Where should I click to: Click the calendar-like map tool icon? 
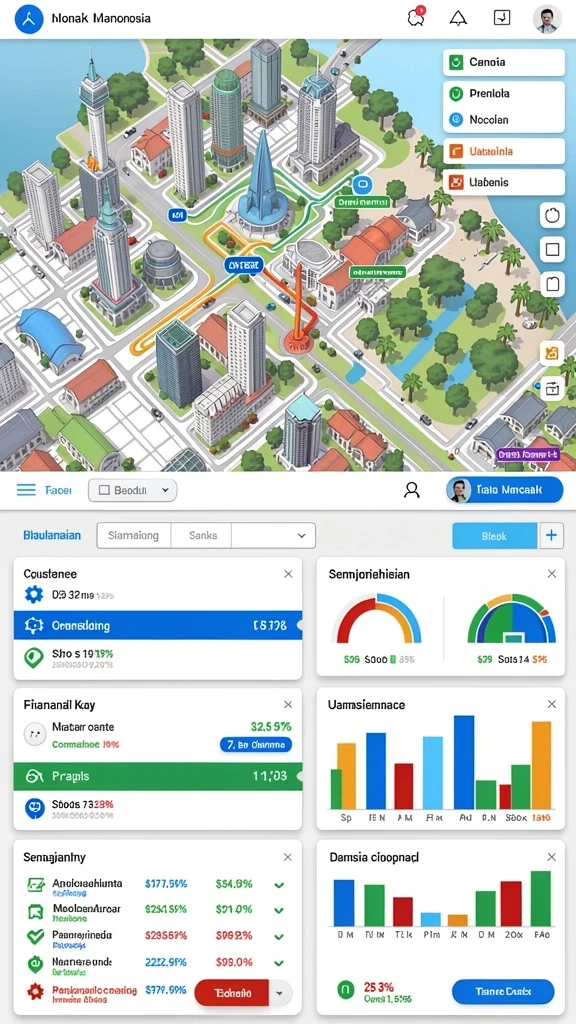pyautogui.click(x=552, y=388)
